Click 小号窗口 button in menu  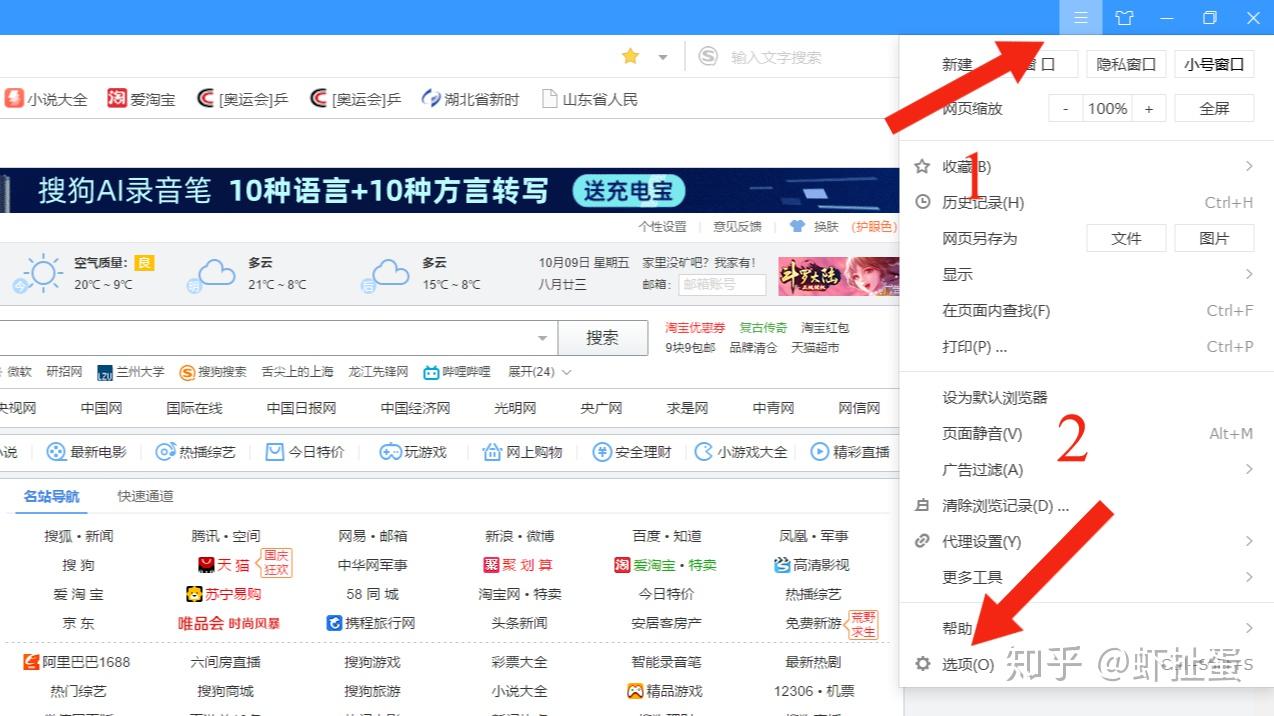[1214, 64]
